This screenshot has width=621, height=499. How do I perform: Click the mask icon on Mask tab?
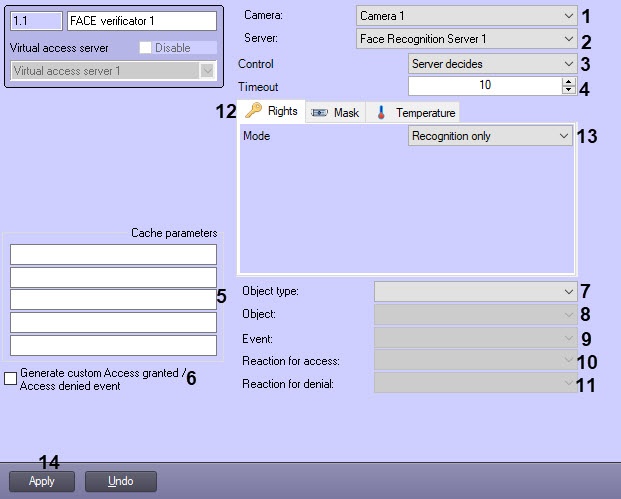coord(319,113)
